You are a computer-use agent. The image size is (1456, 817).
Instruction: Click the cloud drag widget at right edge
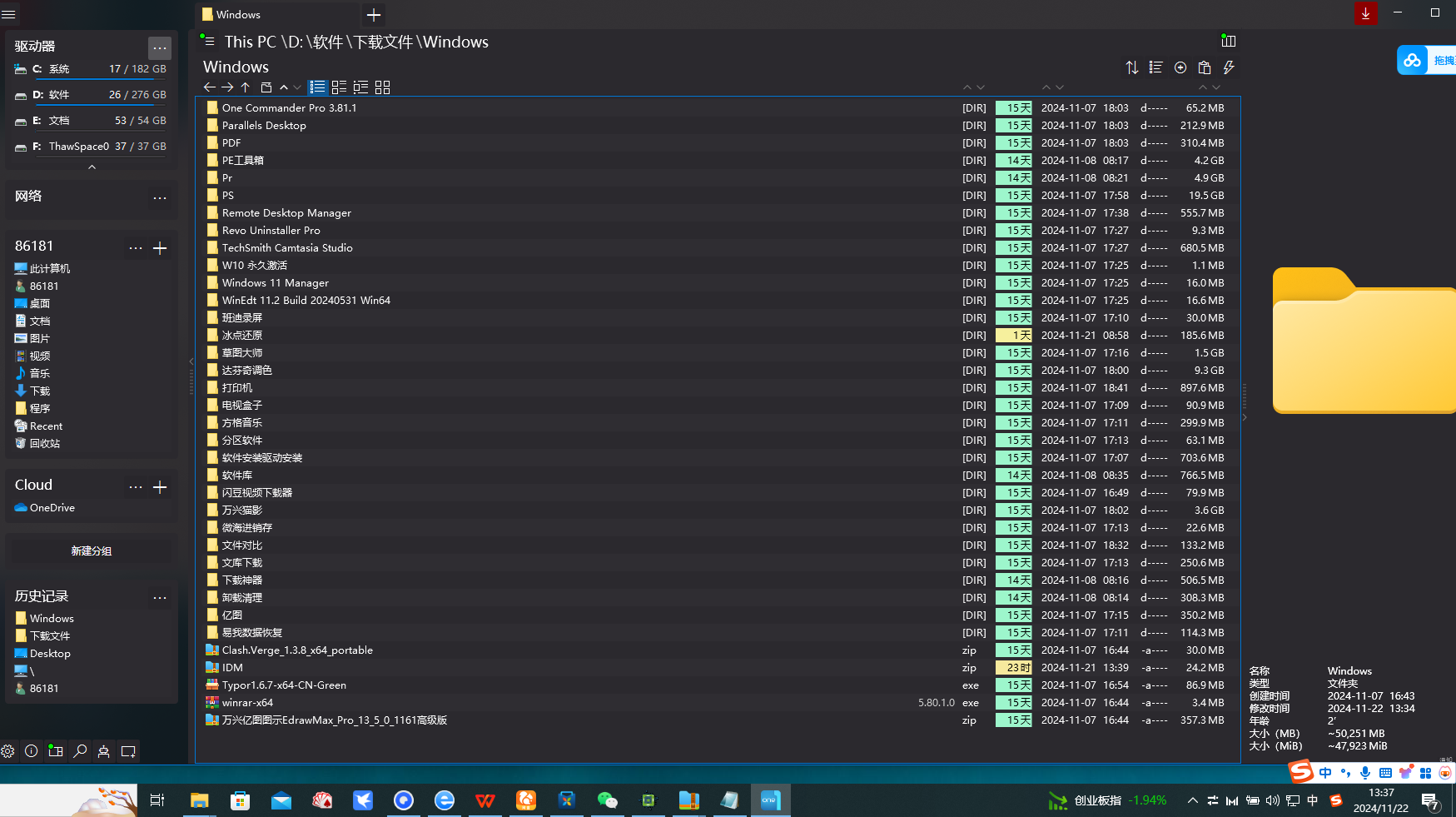tap(1426, 60)
